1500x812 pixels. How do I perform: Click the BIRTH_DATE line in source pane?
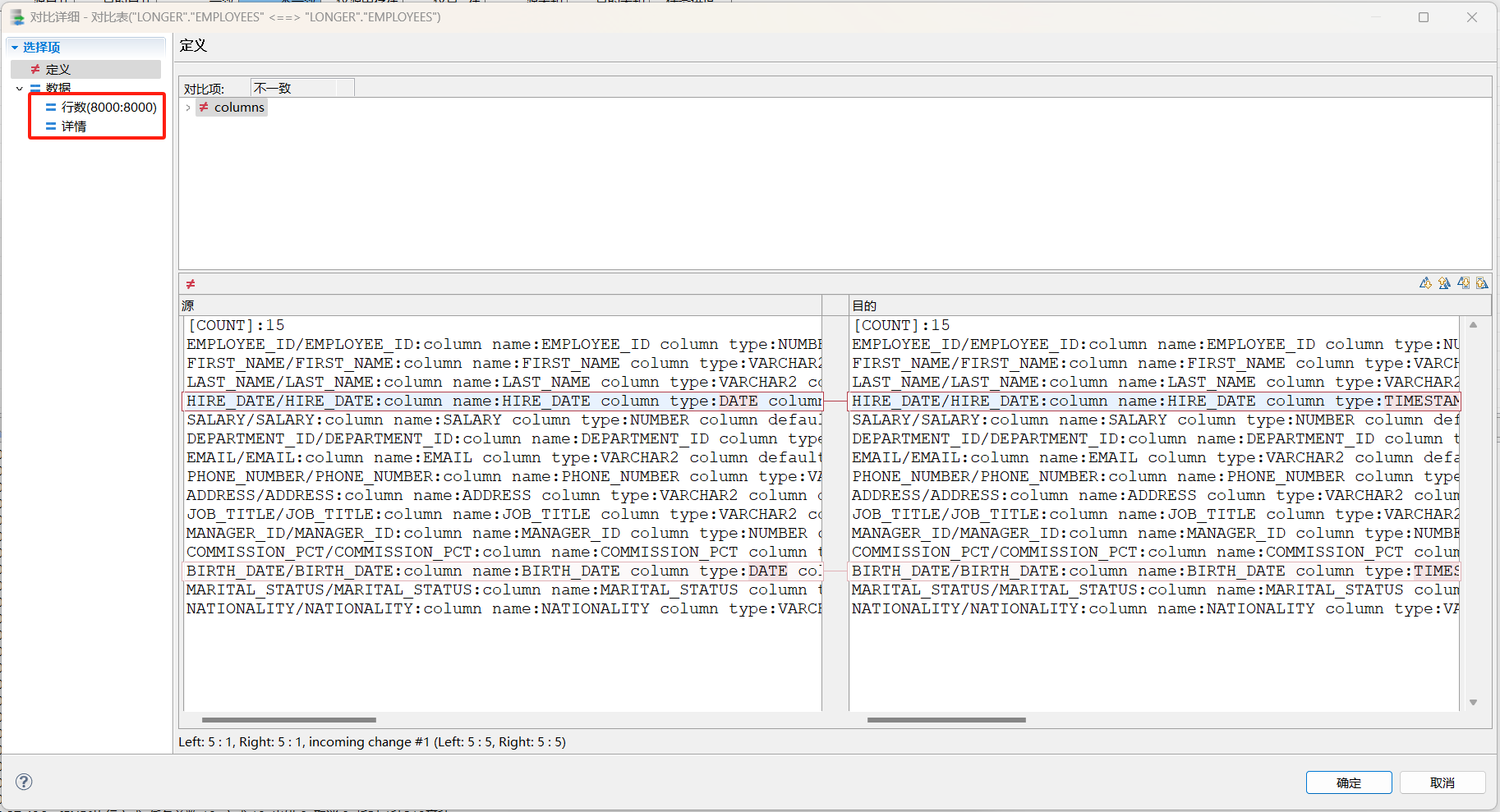click(503, 571)
